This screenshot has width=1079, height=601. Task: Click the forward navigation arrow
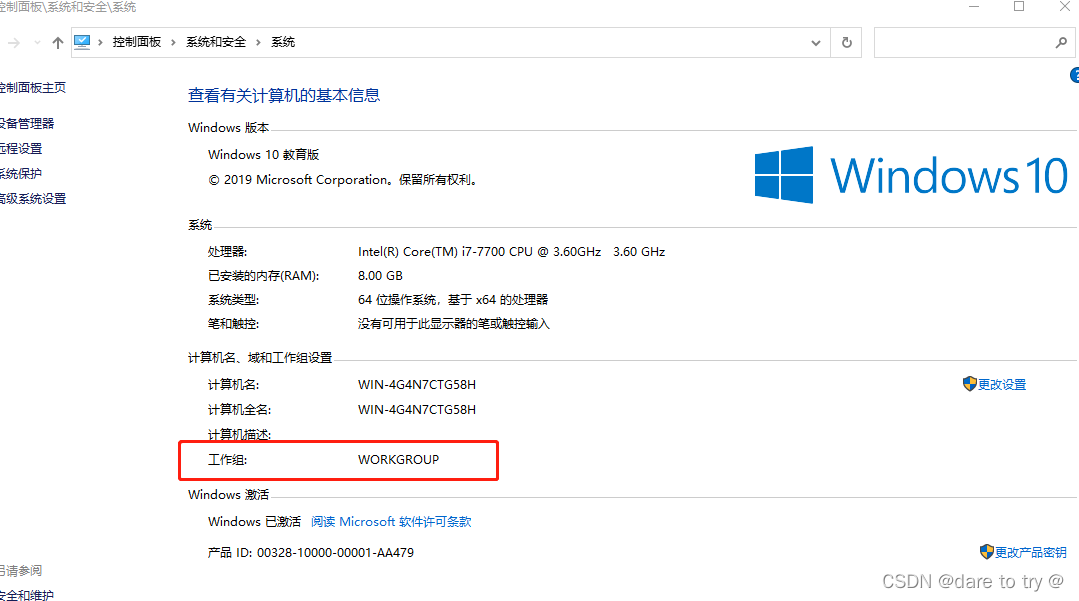pos(13,43)
